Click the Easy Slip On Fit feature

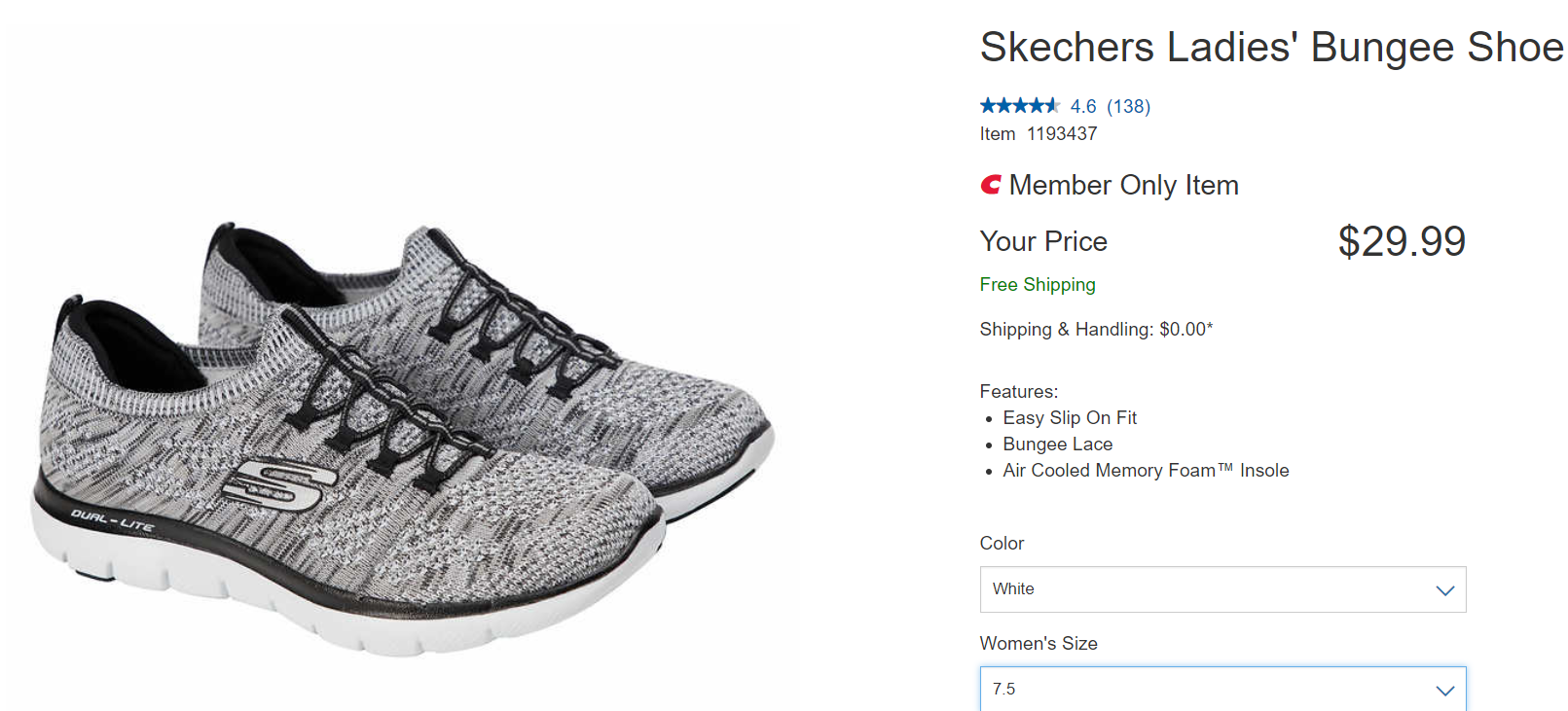click(x=1070, y=418)
